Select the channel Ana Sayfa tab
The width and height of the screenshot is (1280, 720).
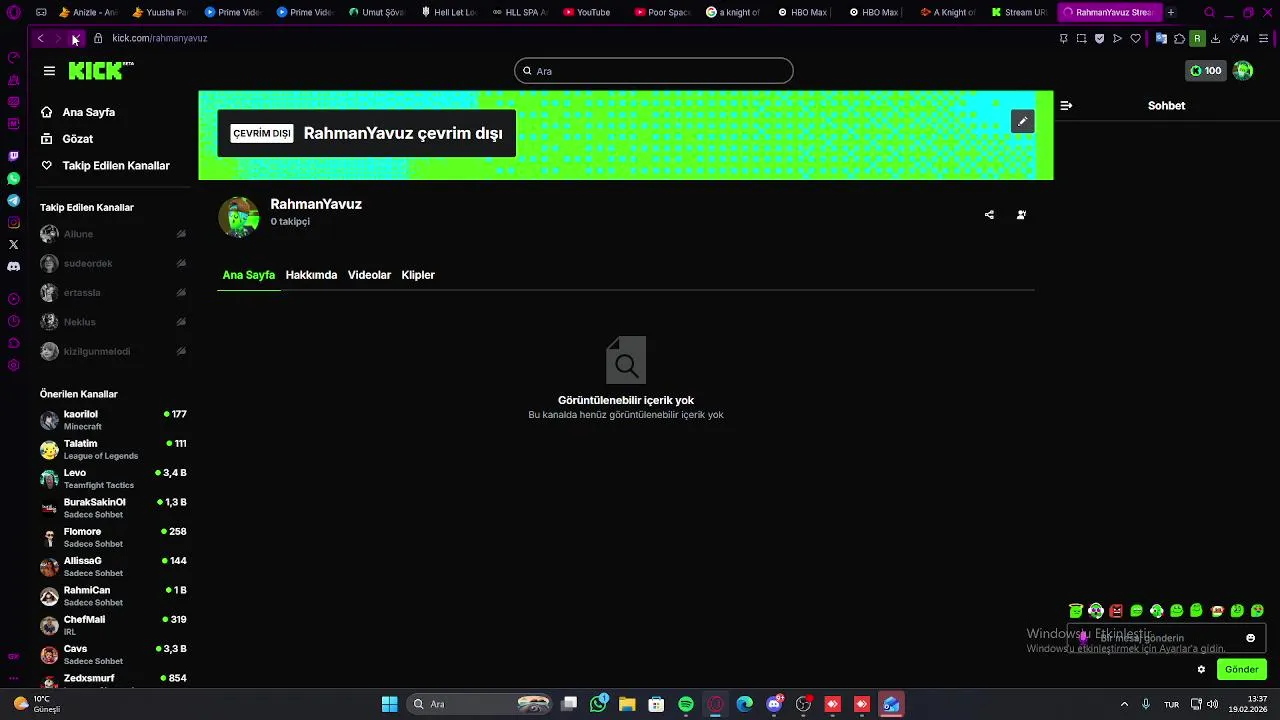pos(248,275)
